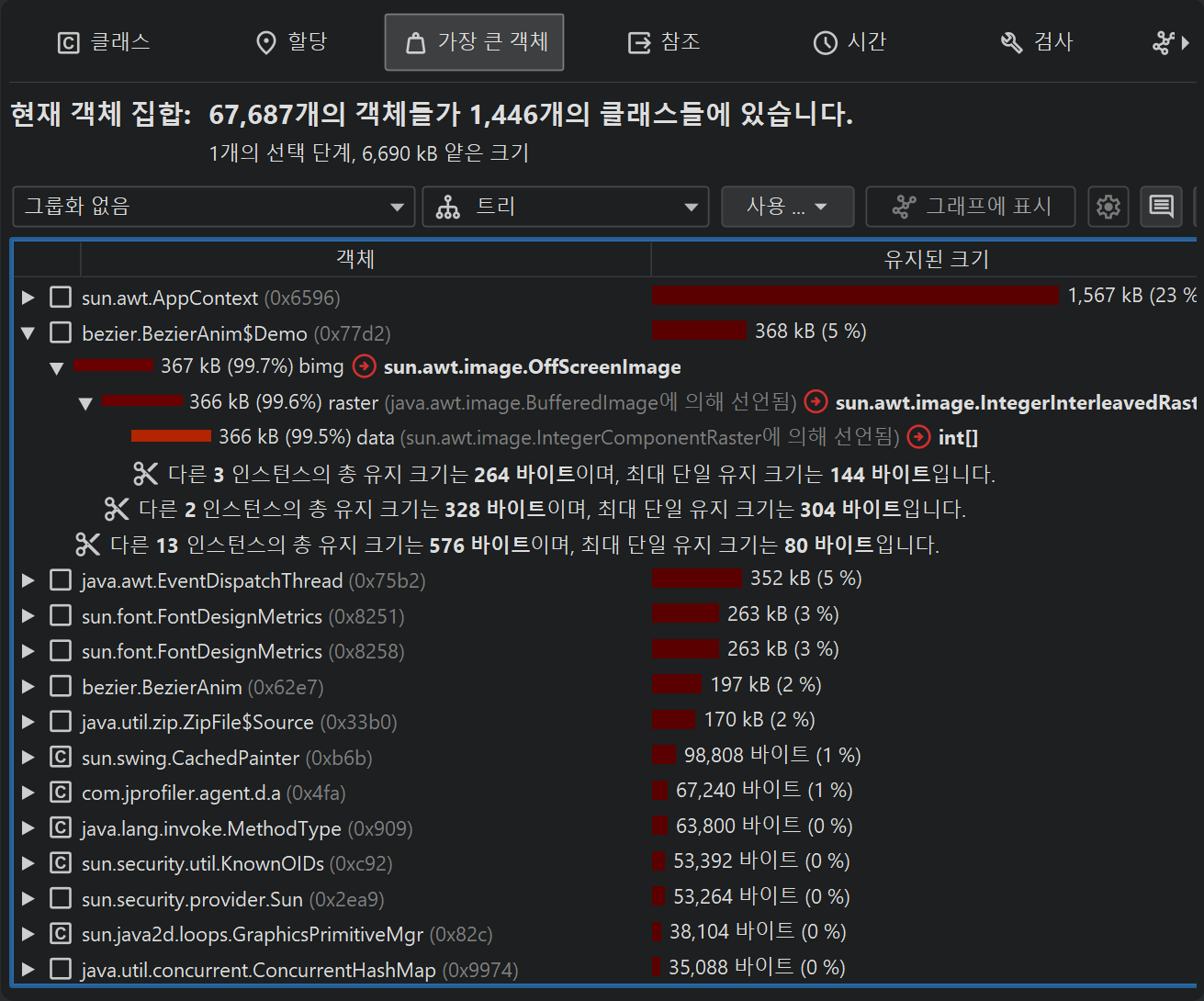This screenshot has width=1204, height=1001.
Task: Switch to the '할당' tab
Action: coord(291,42)
